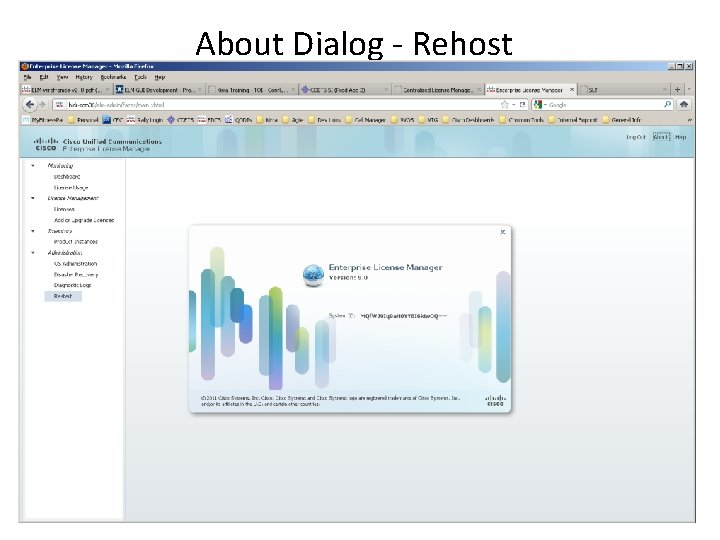Click the Cisco logo in About dialog
The height and width of the screenshot is (540, 720).
tap(495, 400)
